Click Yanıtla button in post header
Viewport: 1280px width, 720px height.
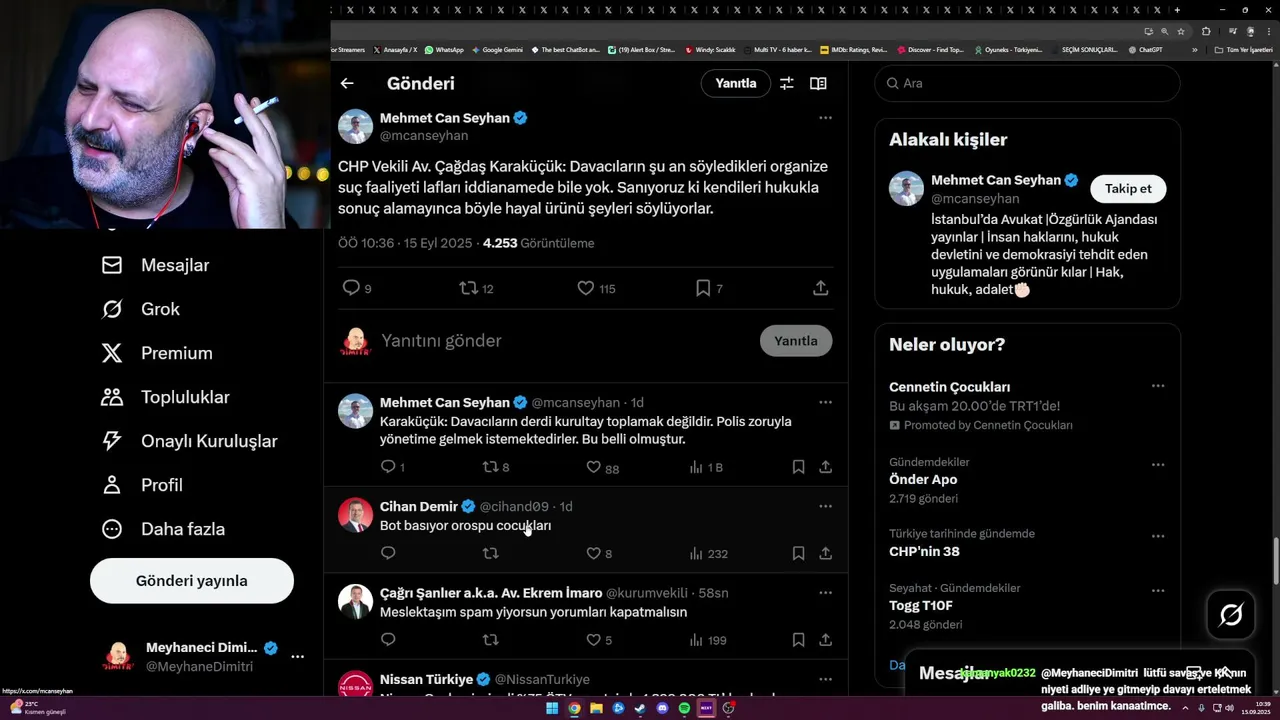pos(736,83)
